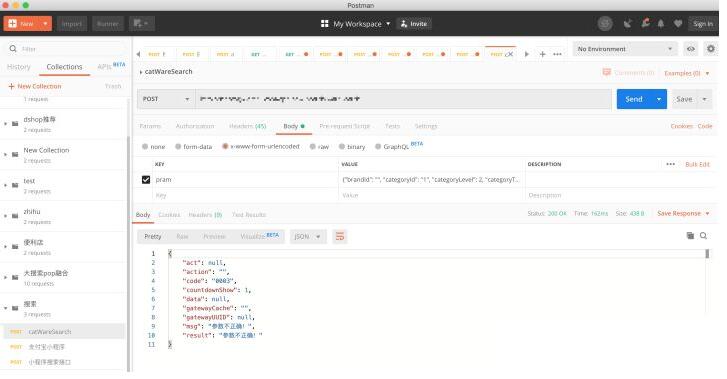The height and width of the screenshot is (379, 727).
Task: Open the JSON format dropdown
Action: 307,237
